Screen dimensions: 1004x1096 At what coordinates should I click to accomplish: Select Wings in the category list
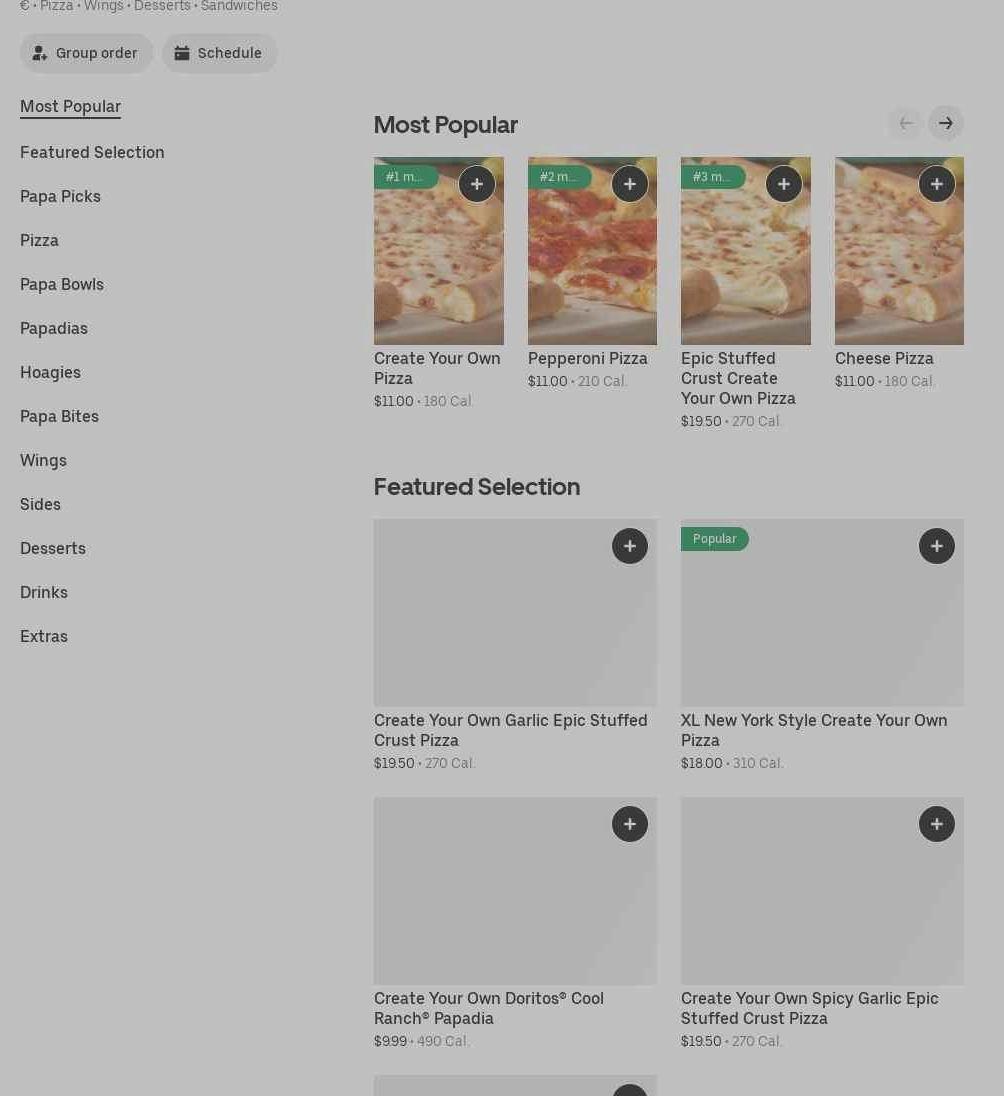click(43, 460)
